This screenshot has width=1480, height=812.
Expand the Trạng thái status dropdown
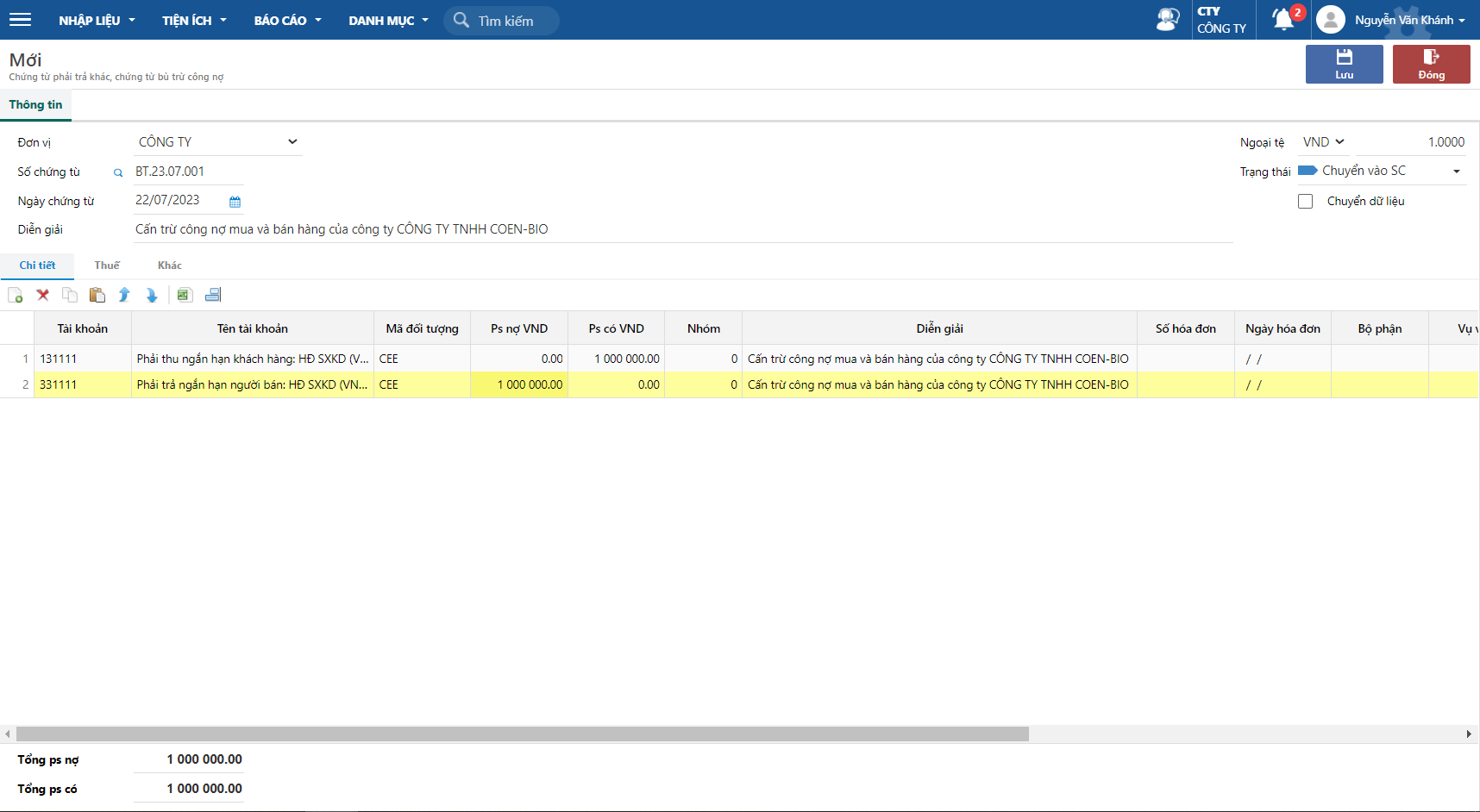point(1456,172)
